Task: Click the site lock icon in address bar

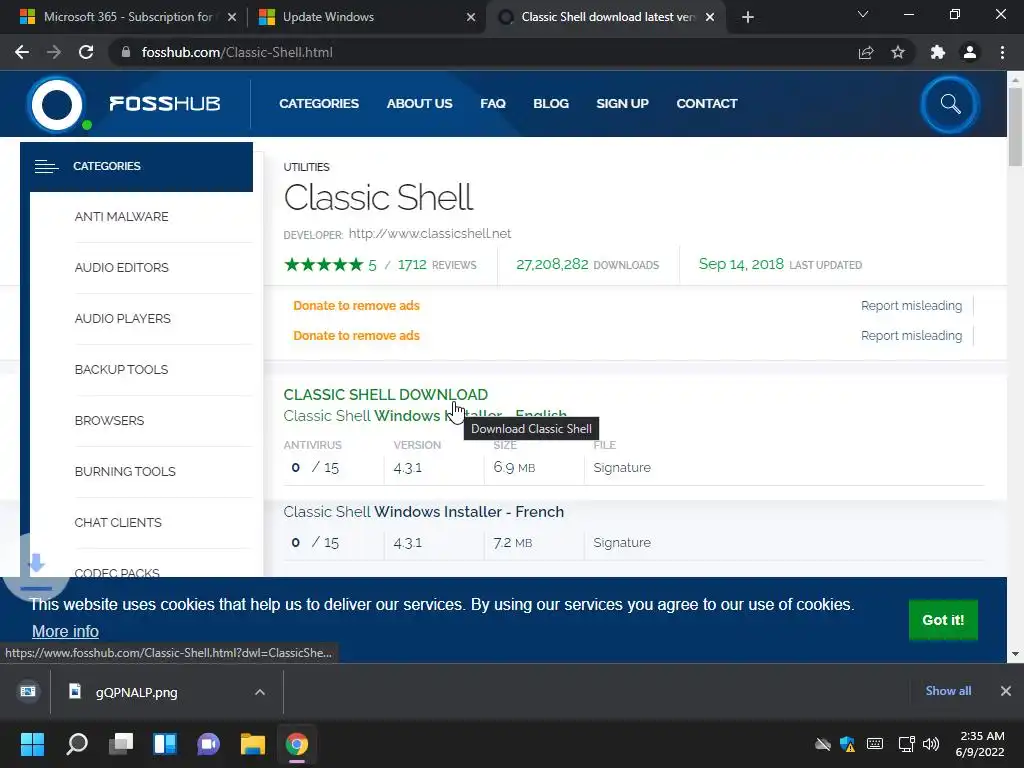Action: point(126,52)
